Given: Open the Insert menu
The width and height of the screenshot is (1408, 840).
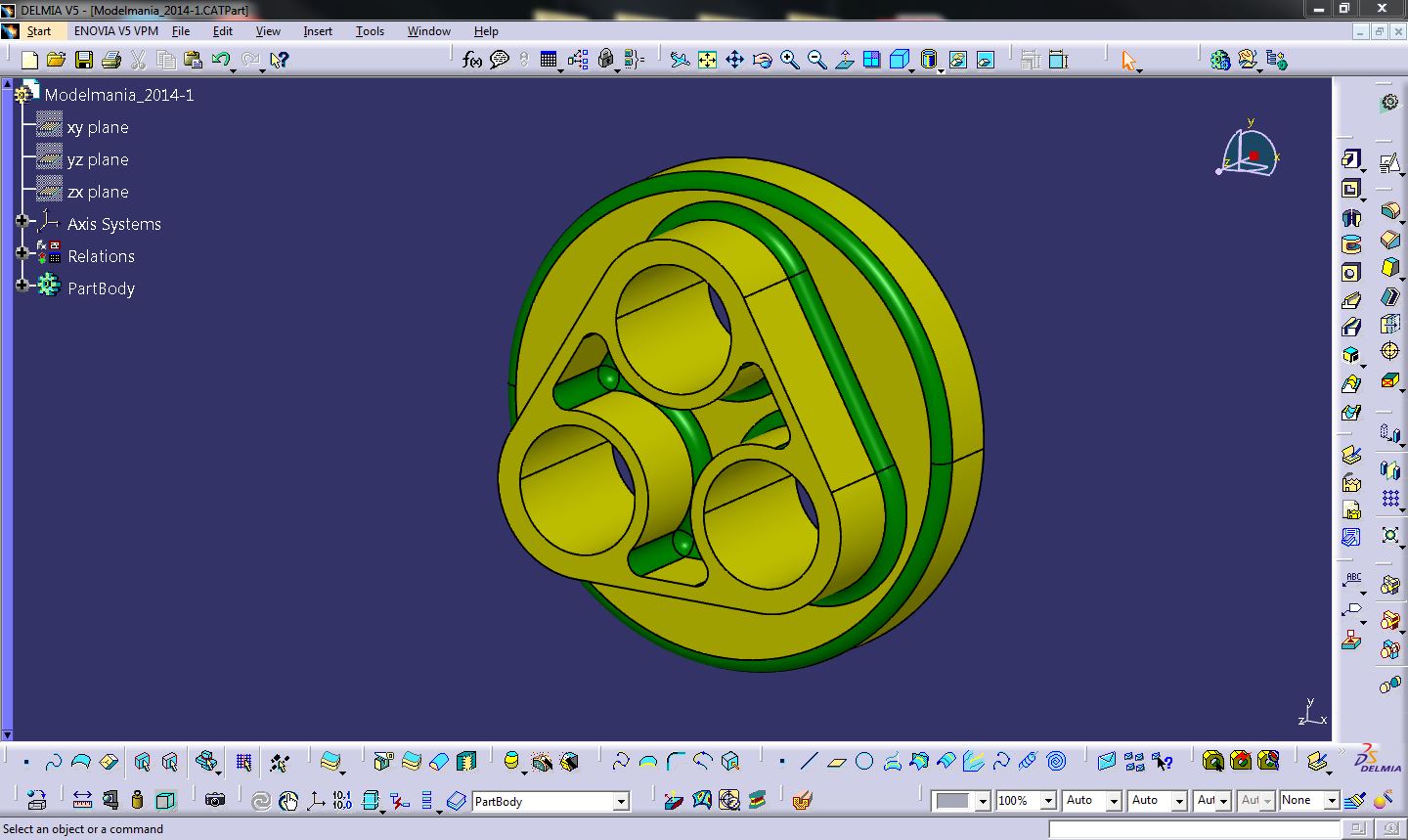Looking at the screenshot, I should (x=318, y=31).
